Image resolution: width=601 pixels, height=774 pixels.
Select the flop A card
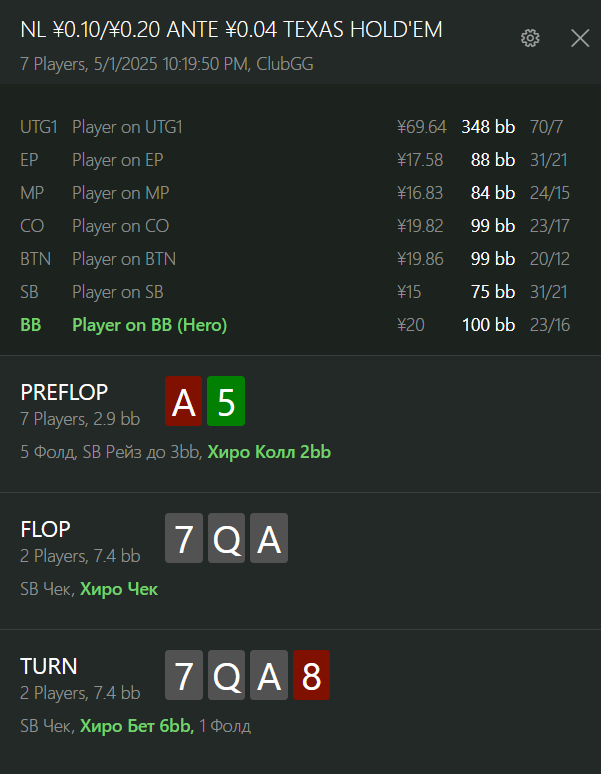(x=269, y=538)
